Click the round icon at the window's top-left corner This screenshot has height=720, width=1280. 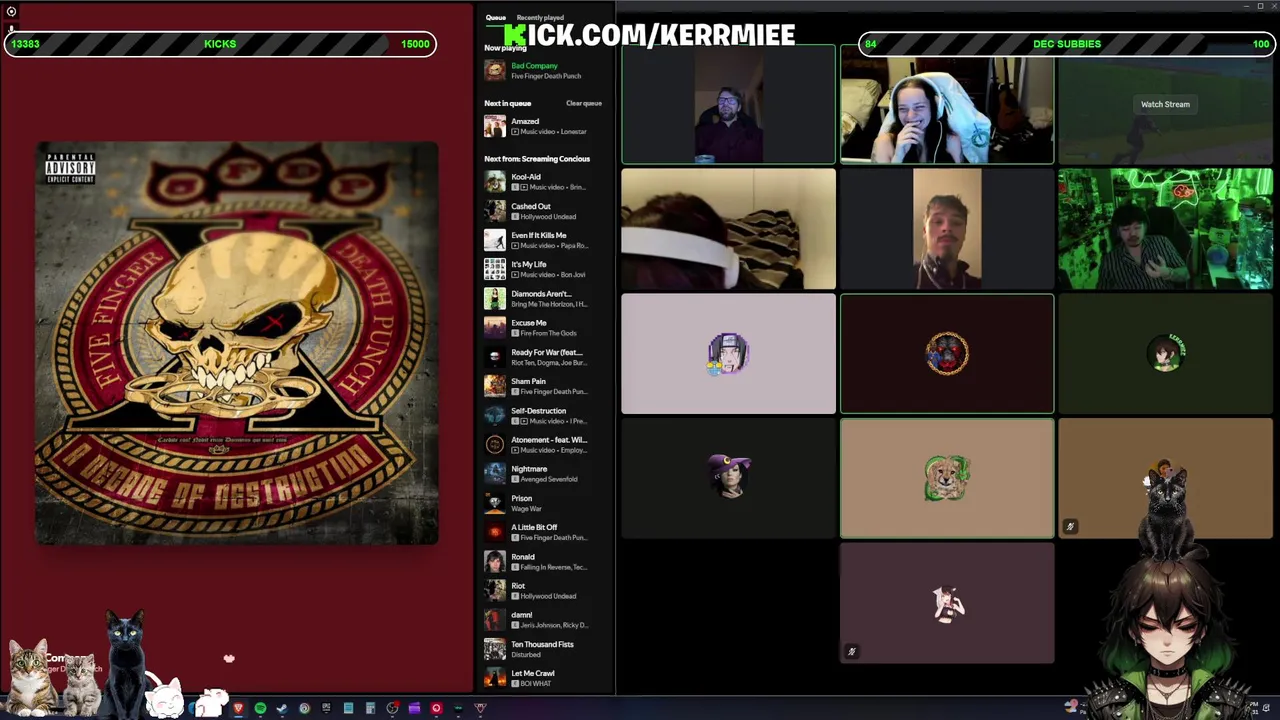pos(11,12)
